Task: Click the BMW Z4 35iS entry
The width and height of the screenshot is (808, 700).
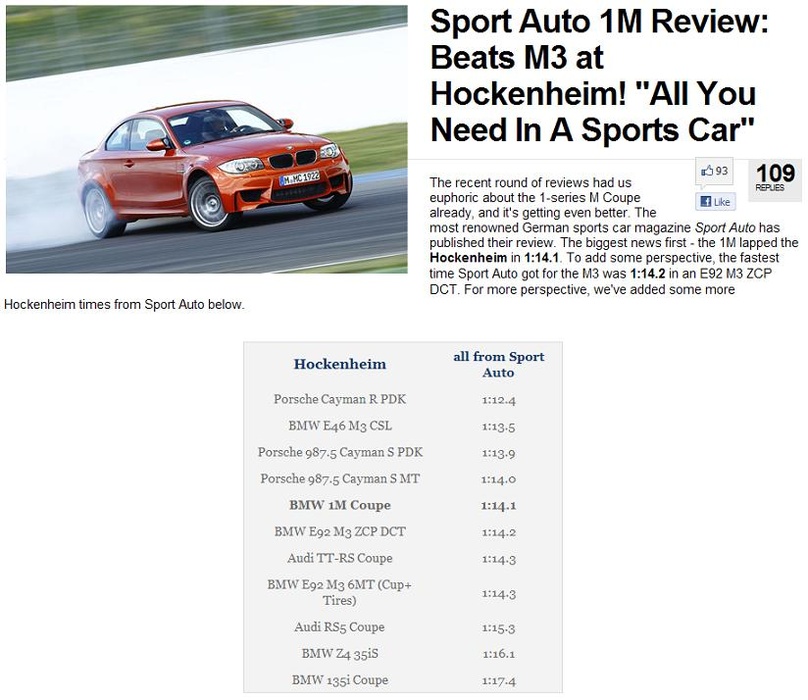Action: coord(340,654)
